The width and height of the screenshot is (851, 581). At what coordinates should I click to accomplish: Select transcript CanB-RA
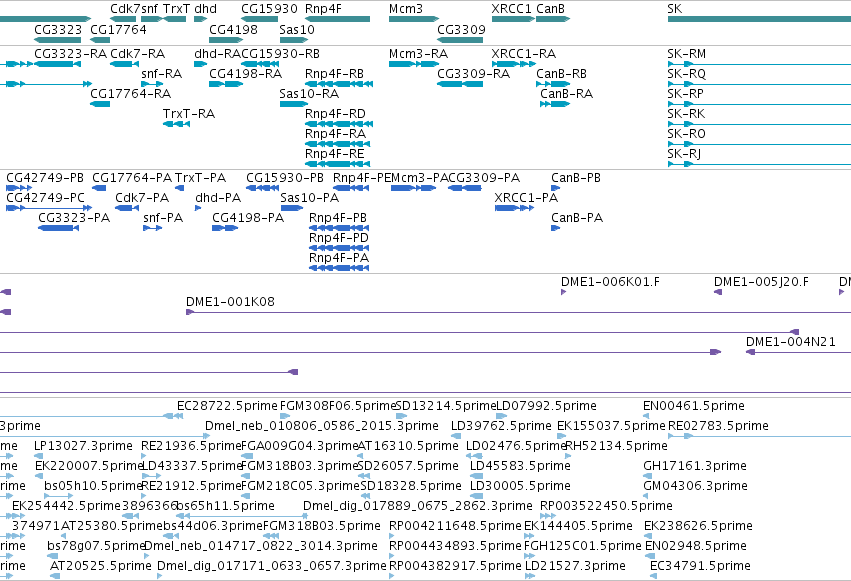click(x=555, y=104)
